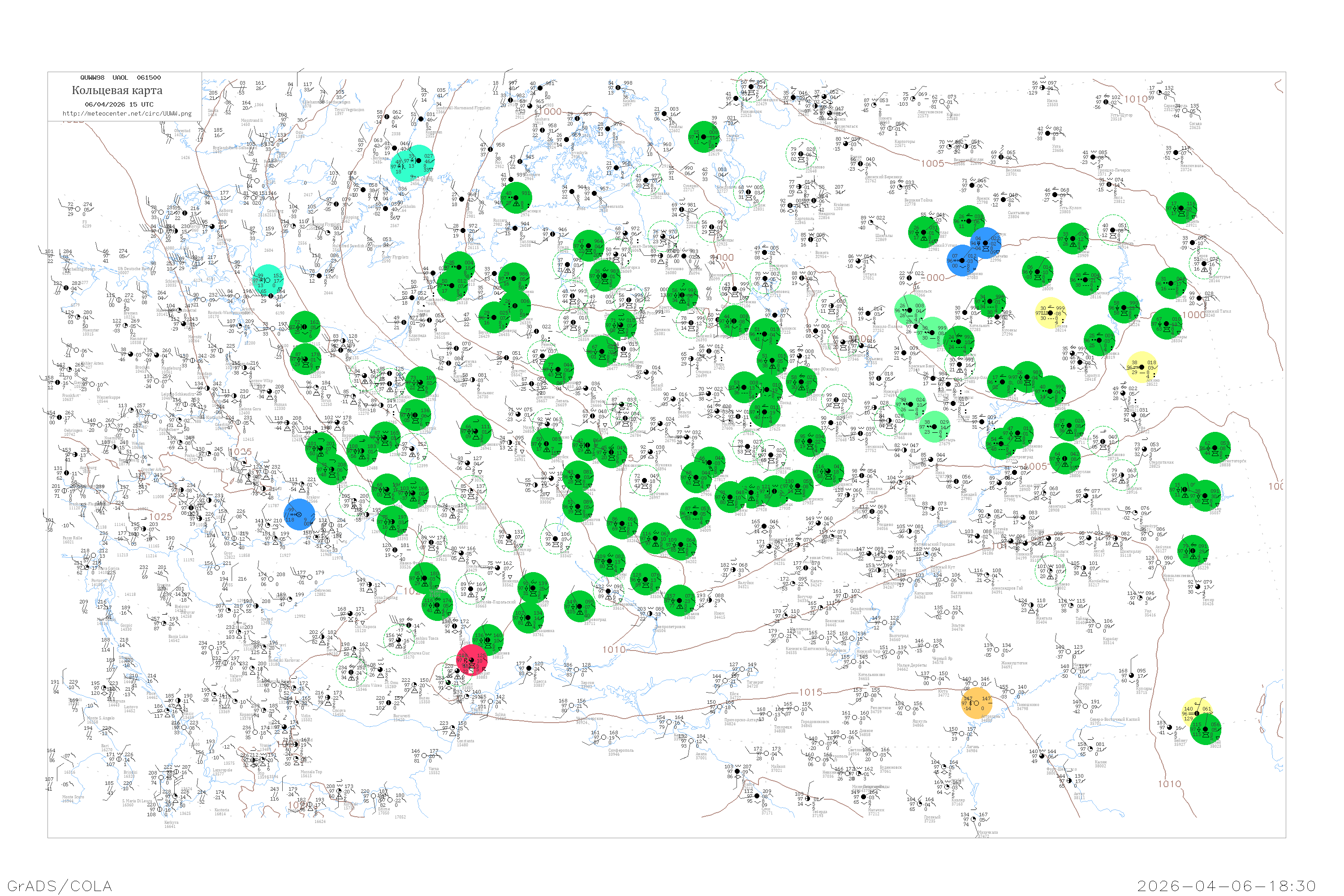Viewport: 1344px width, 896px height.
Task: Click the 06/04/2026 15 UTC date label
Action: (x=119, y=104)
